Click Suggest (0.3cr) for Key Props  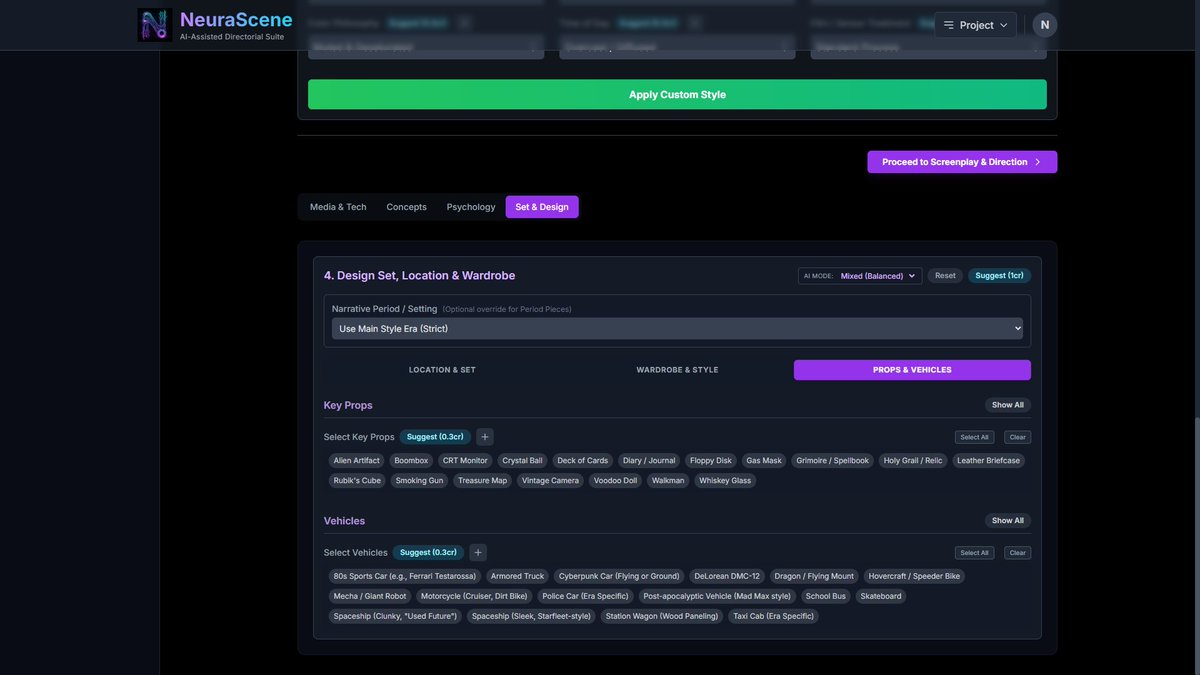point(435,437)
